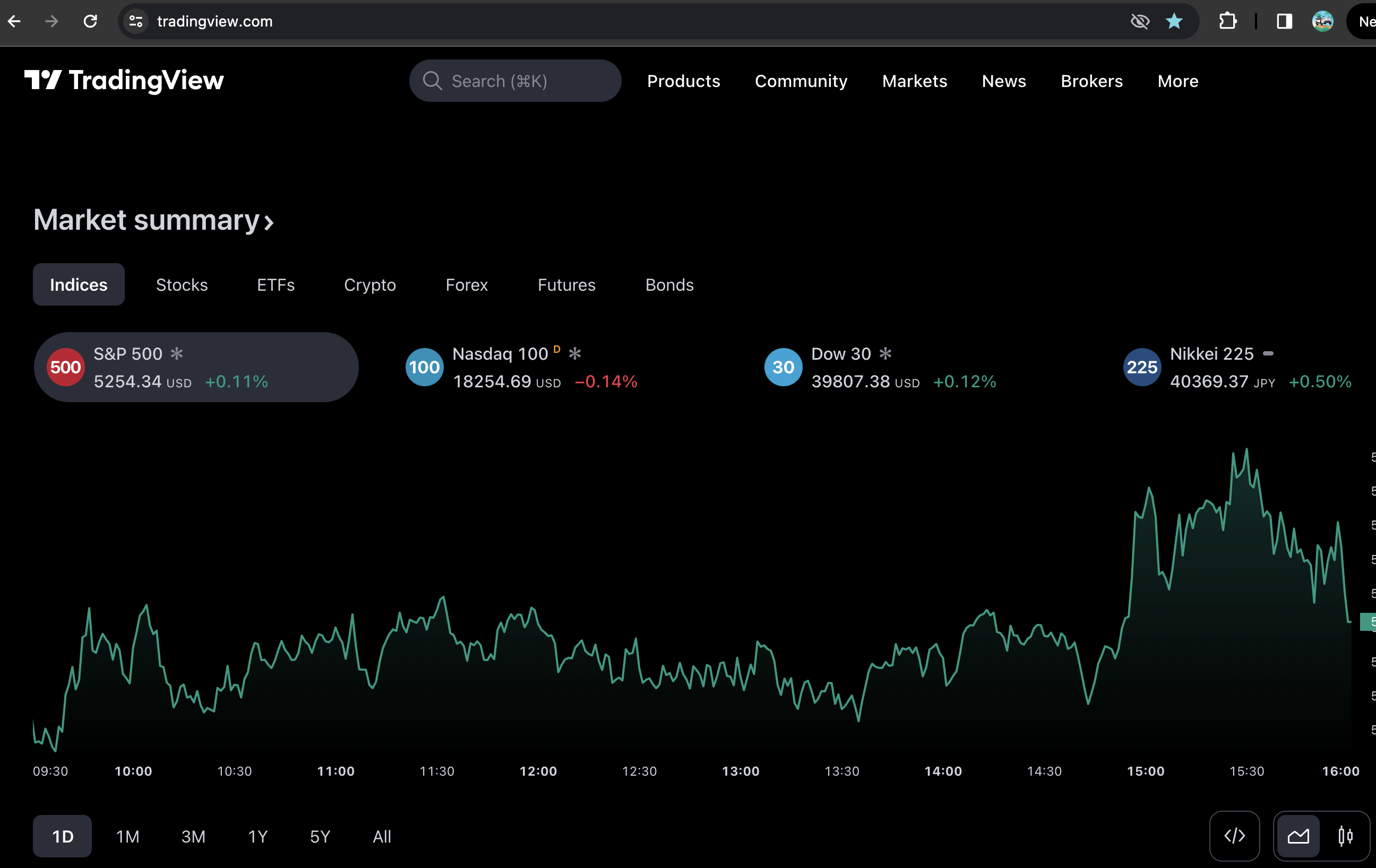
Task: Click the +0.50% Nikkei change value
Action: [1320, 381]
